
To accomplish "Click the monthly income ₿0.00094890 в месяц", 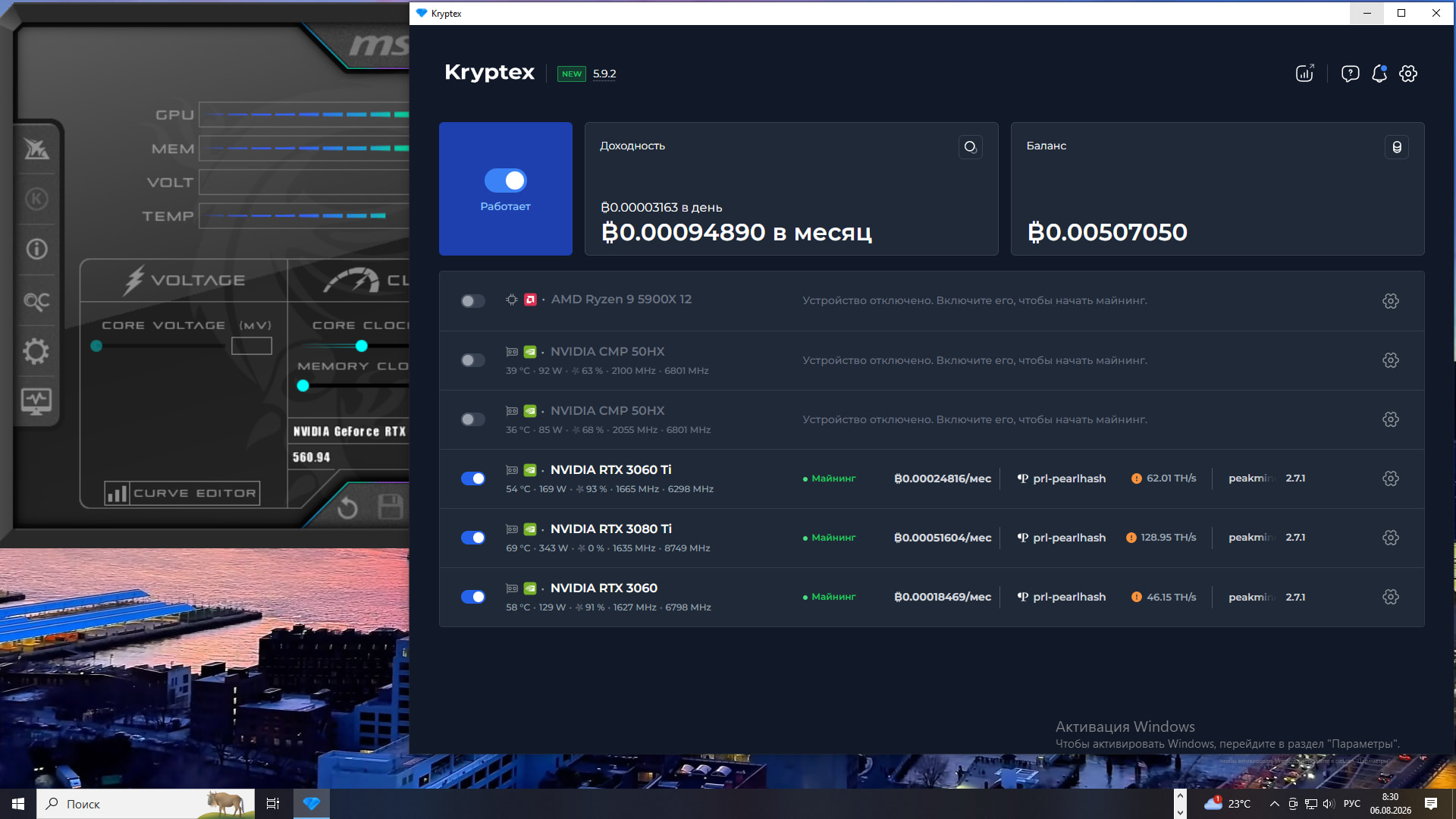I will click(x=736, y=232).
